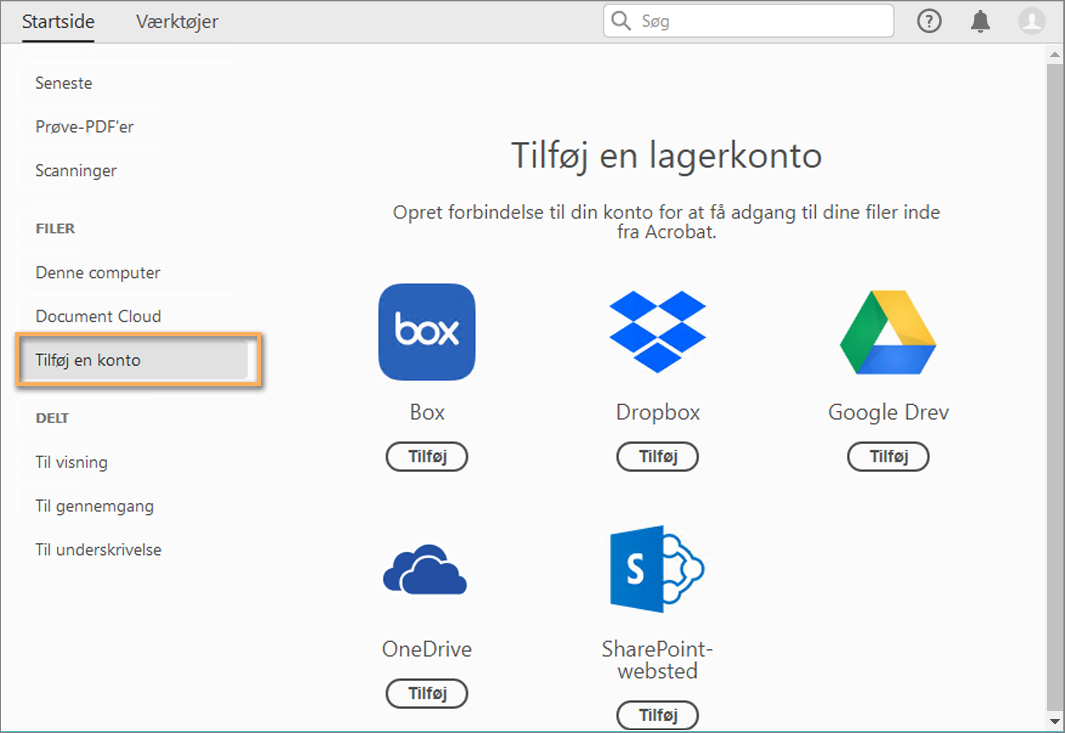Click the 'Google Drev' label text
This screenshot has height=733, width=1065.
coord(888,412)
